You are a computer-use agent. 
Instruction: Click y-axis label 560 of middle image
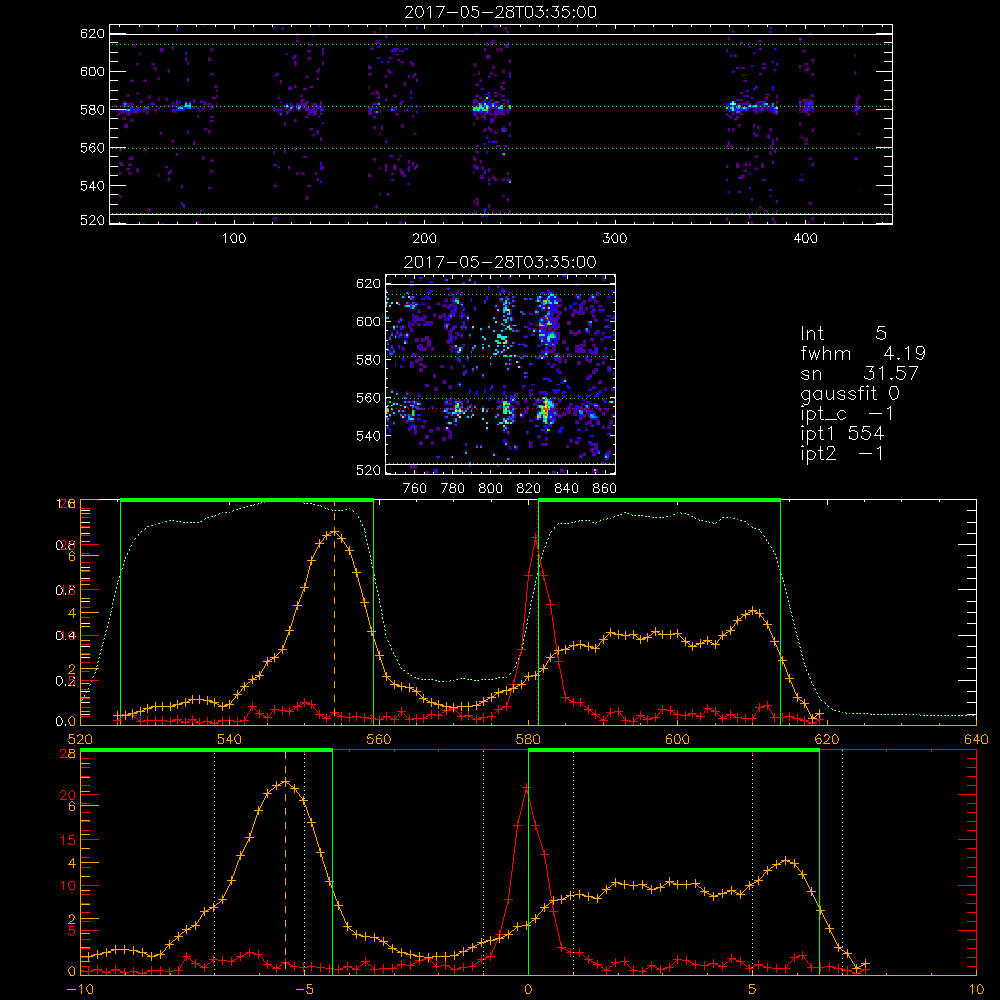tap(368, 398)
